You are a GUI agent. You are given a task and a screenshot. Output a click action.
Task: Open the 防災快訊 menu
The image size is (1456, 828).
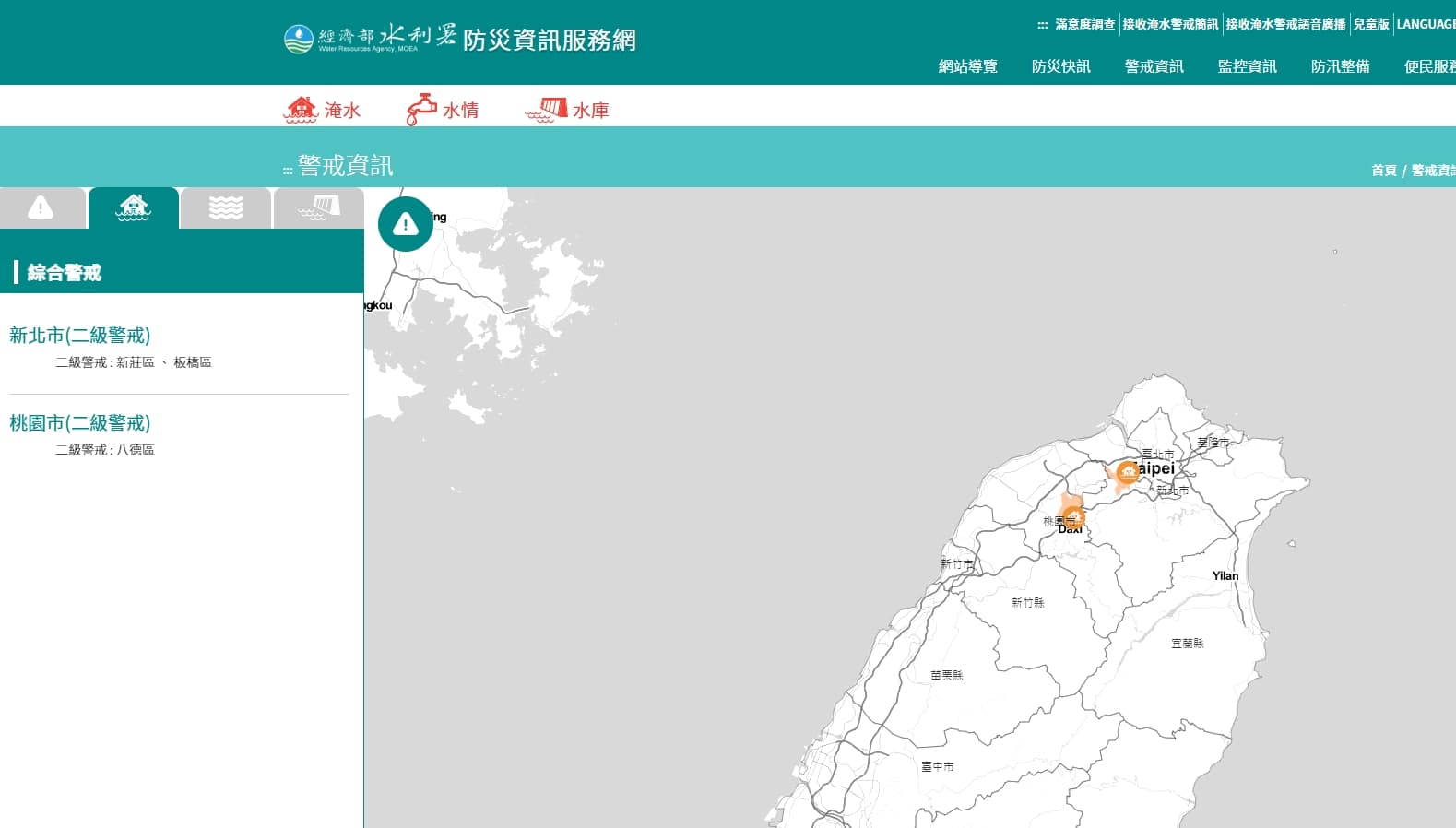pos(1061,66)
